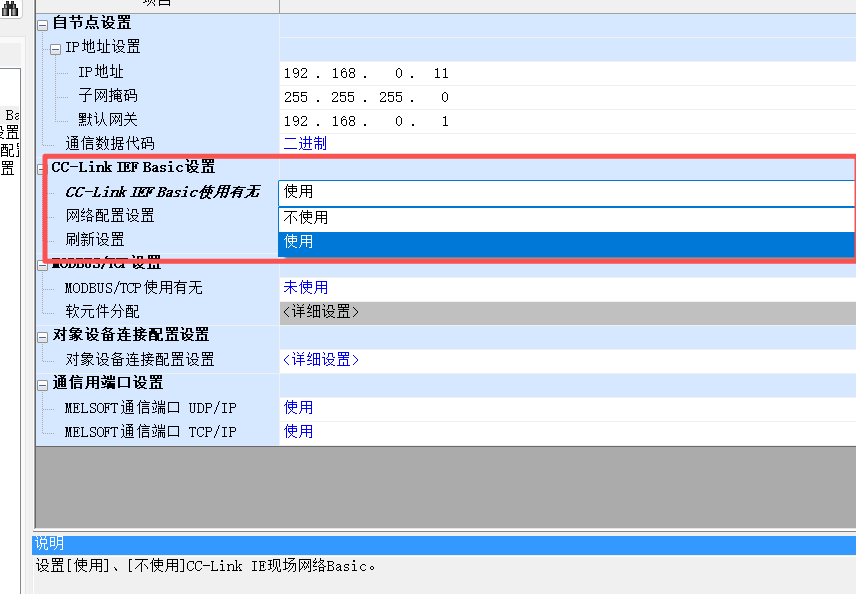The image size is (856, 594).
Task: Collapse the 自节点设置 section
Action: (43, 25)
